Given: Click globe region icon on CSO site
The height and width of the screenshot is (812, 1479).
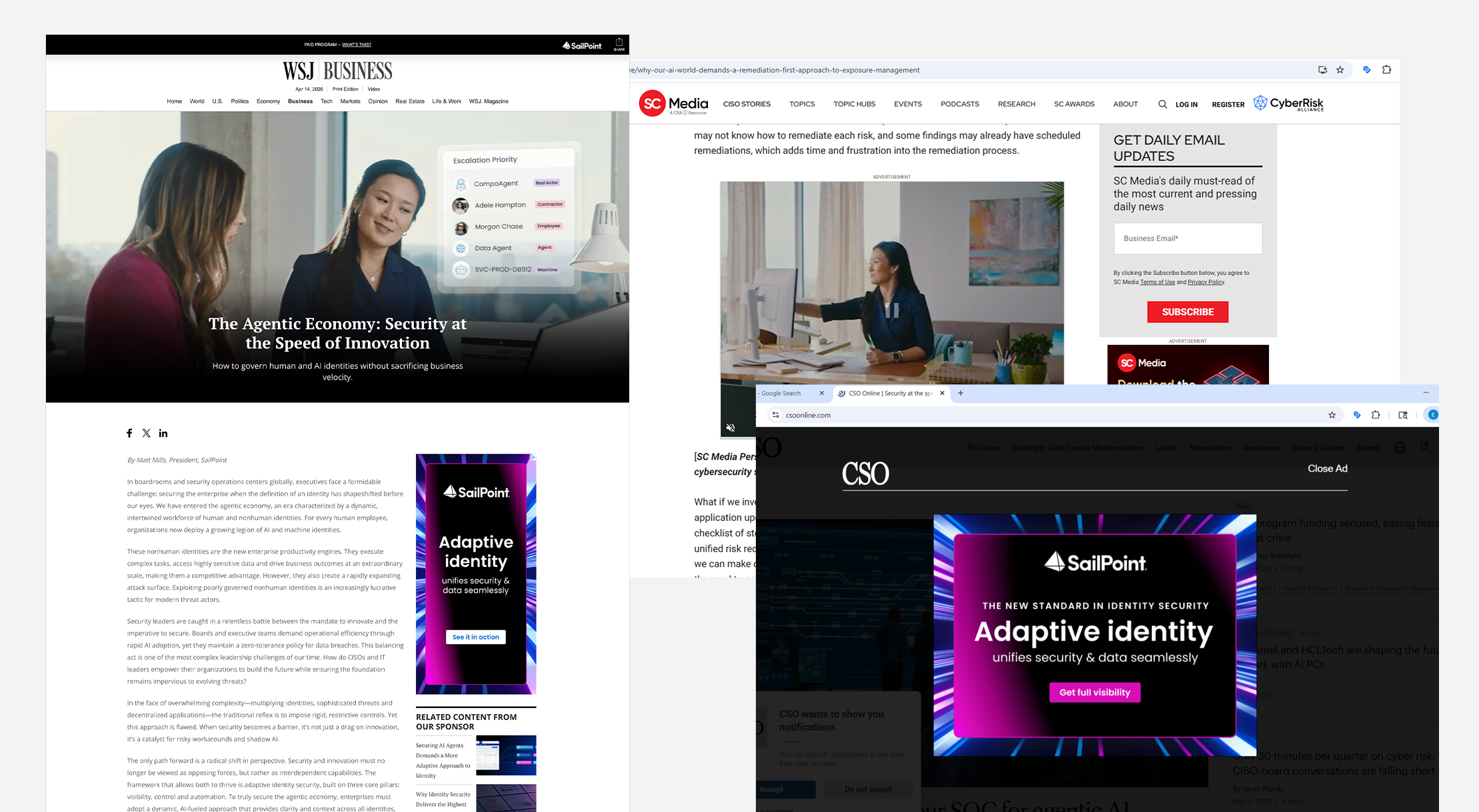Looking at the screenshot, I should click(1400, 448).
